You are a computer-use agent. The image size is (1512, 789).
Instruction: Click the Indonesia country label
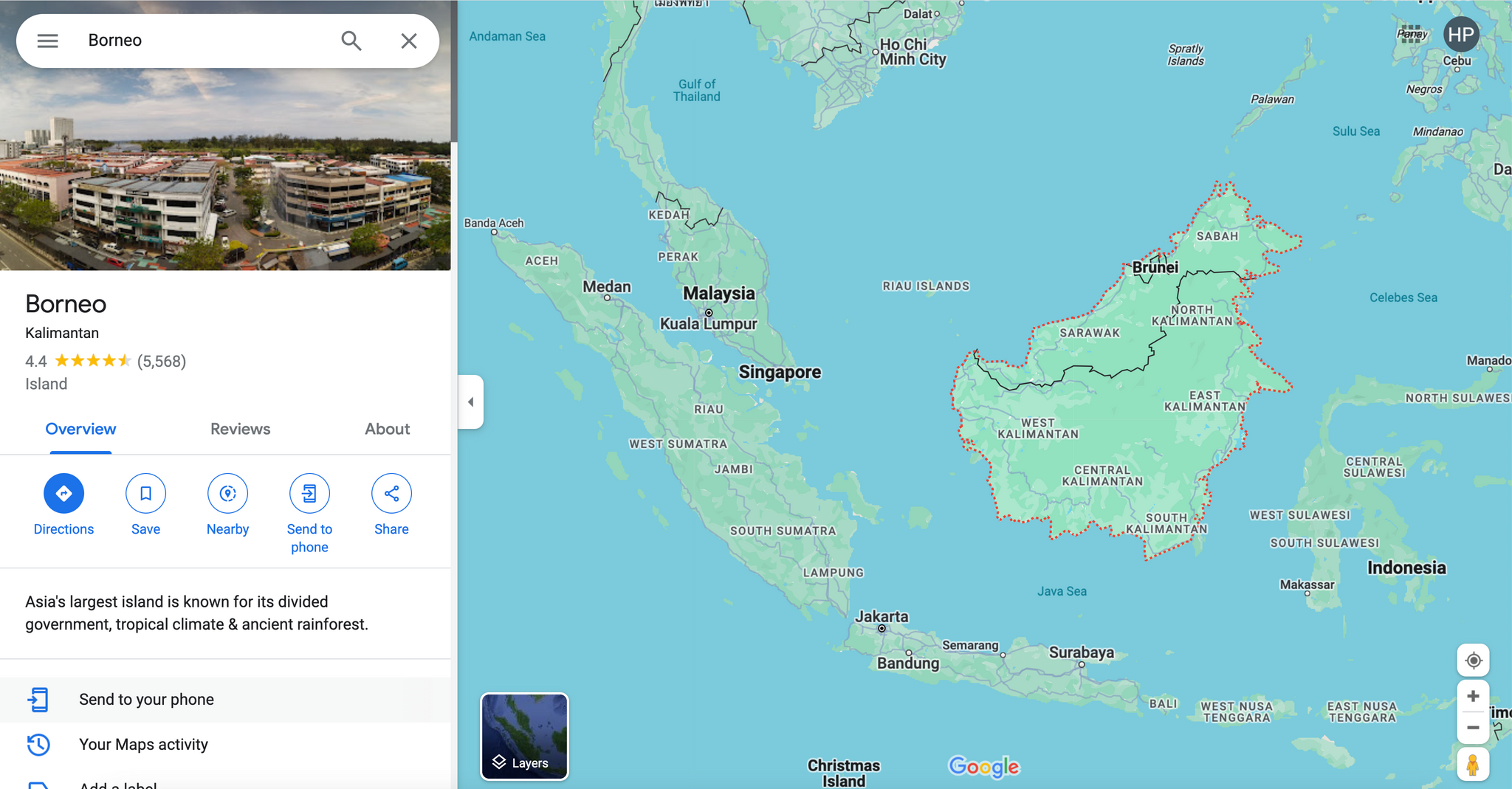(x=1406, y=568)
